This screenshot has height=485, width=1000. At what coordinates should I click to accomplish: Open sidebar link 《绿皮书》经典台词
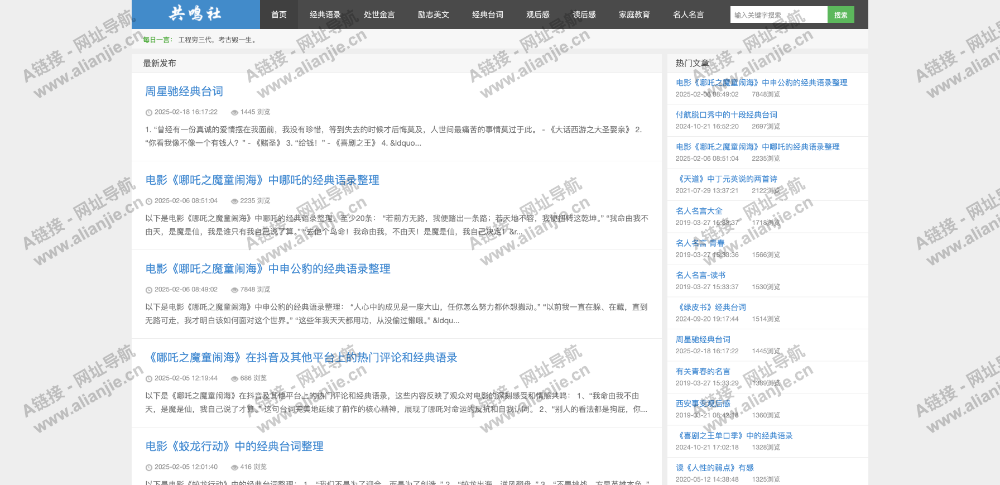point(710,307)
